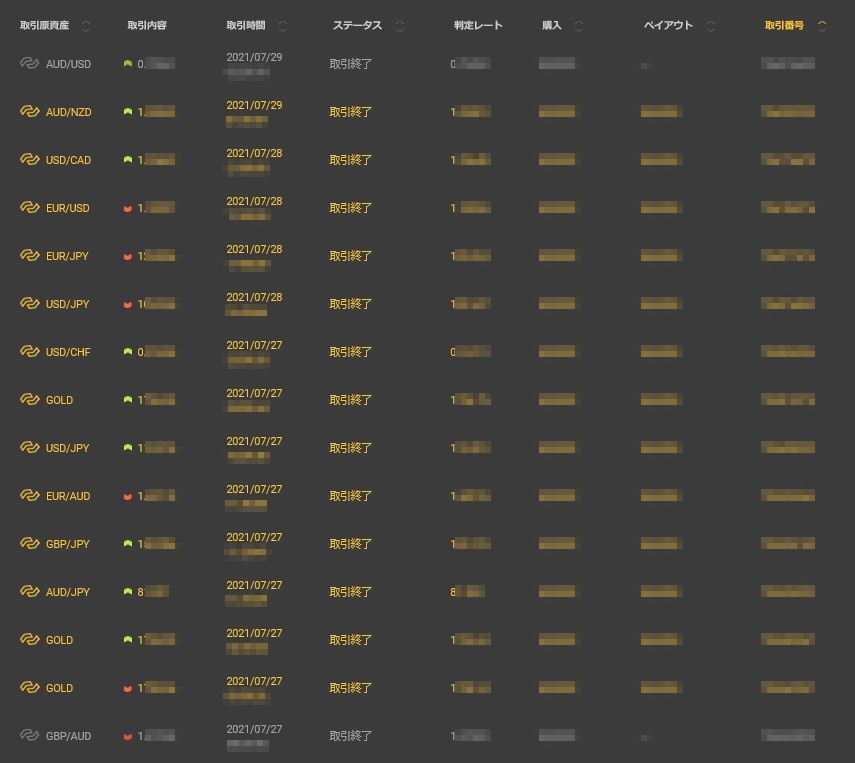Viewport: 855px width, 763px height.
Task: Sort the table by 取引原資産 column
Action: [86, 26]
